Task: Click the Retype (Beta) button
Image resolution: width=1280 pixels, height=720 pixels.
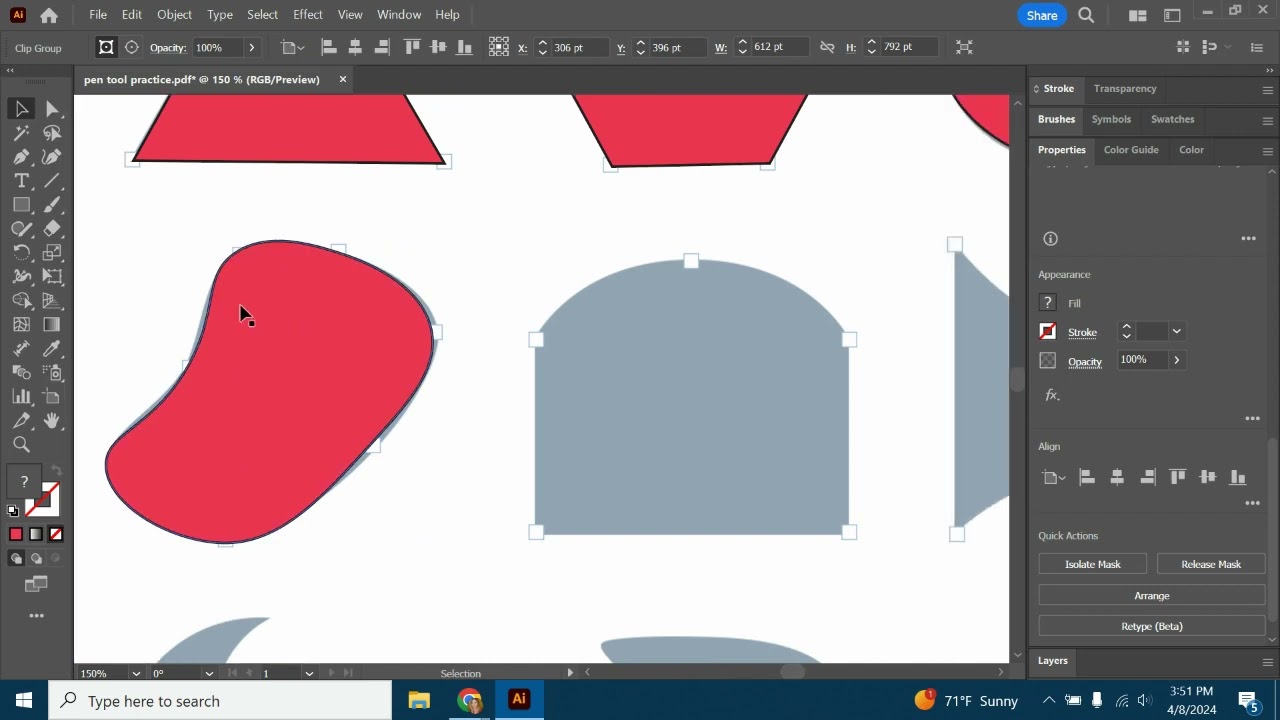Action: [1152, 627]
